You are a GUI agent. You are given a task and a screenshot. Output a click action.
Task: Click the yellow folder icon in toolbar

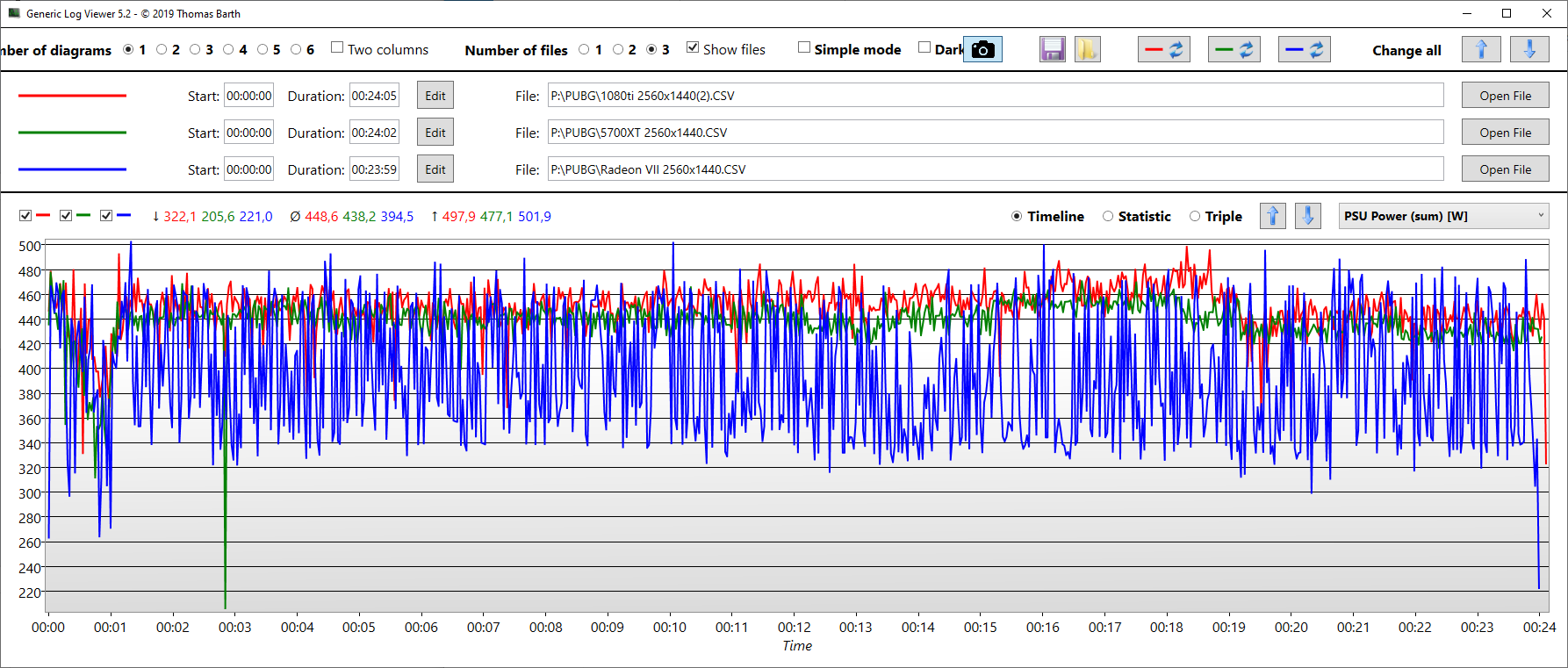pos(1087,50)
